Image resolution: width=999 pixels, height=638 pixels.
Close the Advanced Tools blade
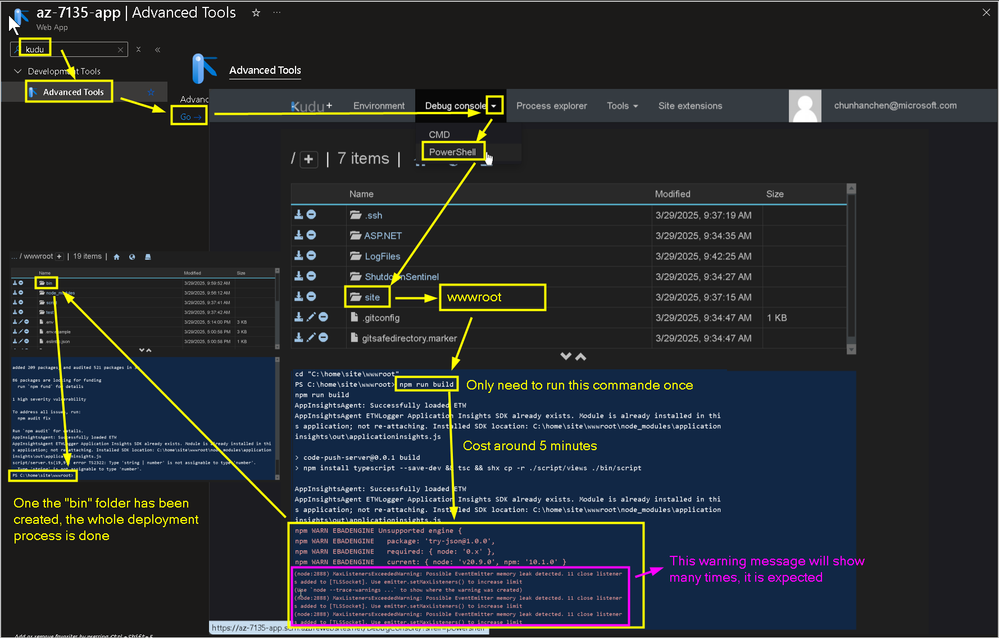[986, 12]
